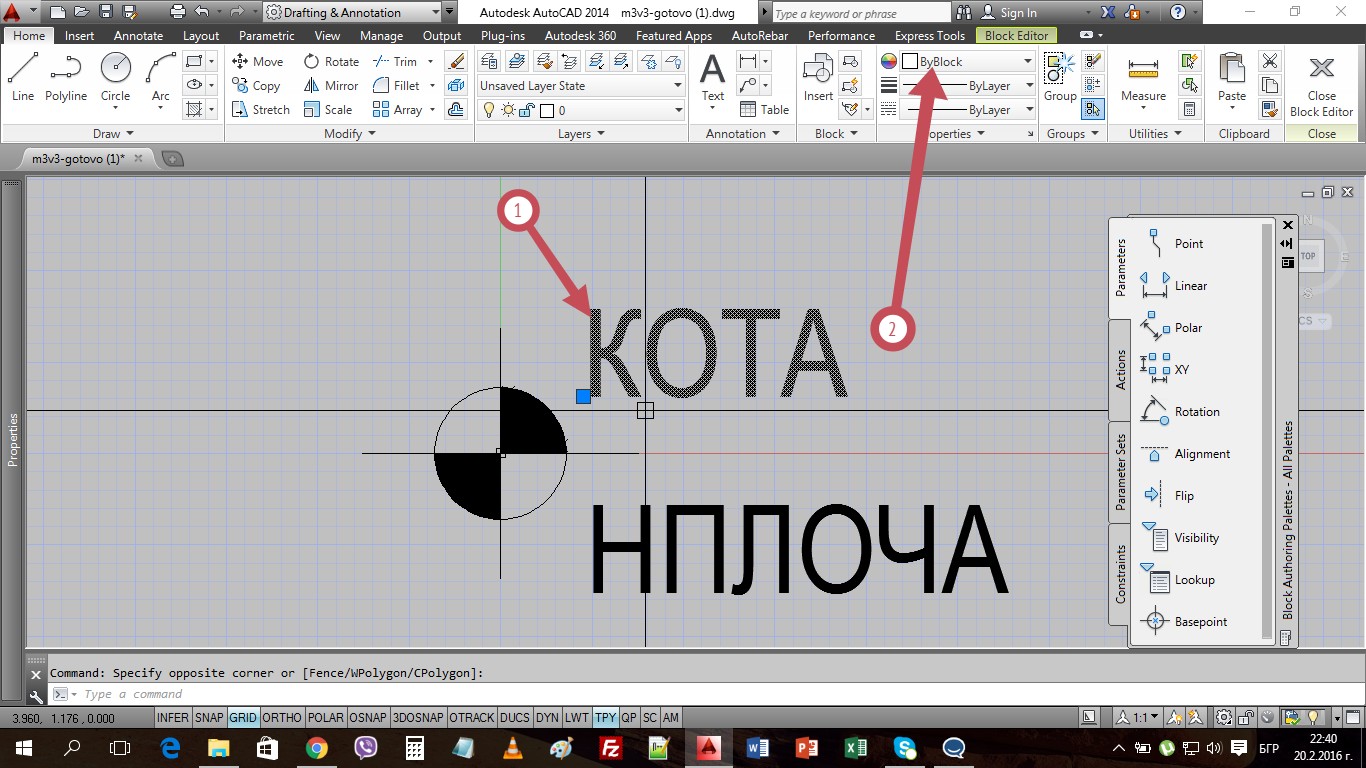Add a Linear parameter
Screen dimensions: 1366x768
(1176, 285)
